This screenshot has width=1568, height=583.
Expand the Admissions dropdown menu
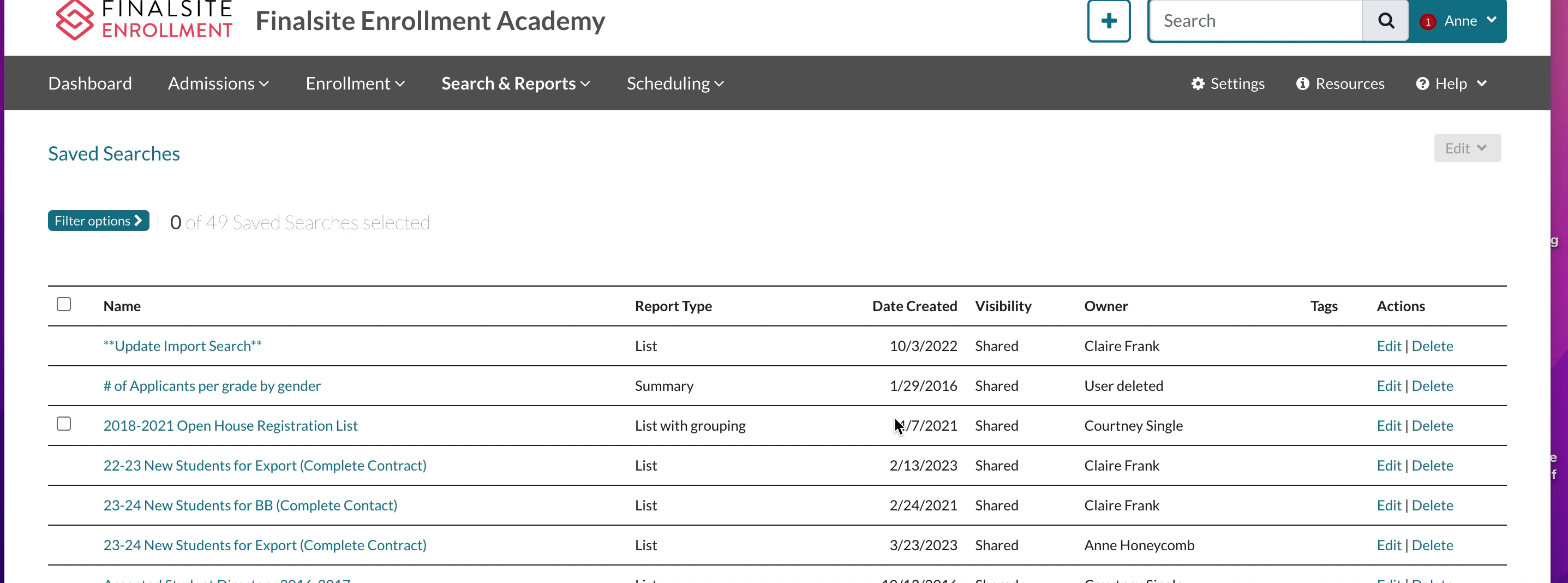(218, 84)
